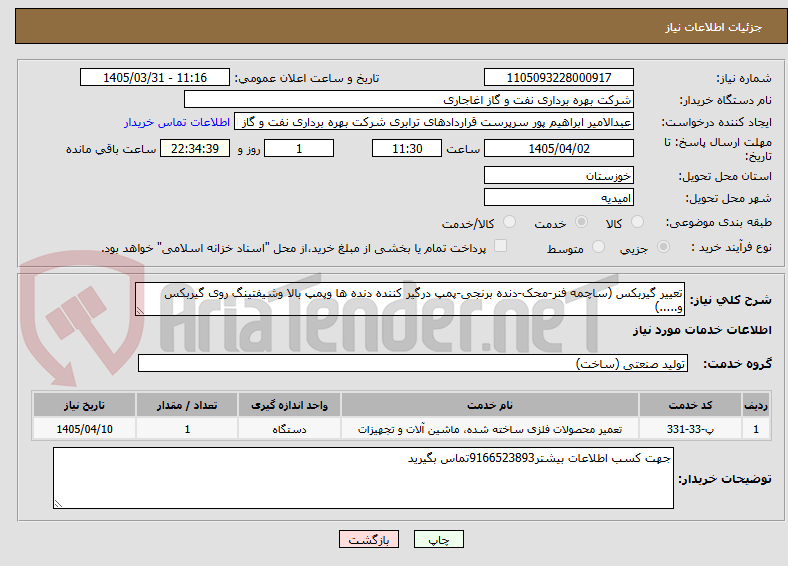Viewport: 788px width, 566px height.
Task: Click the quantity cell showing 1
Action: (x=187, y=429)
